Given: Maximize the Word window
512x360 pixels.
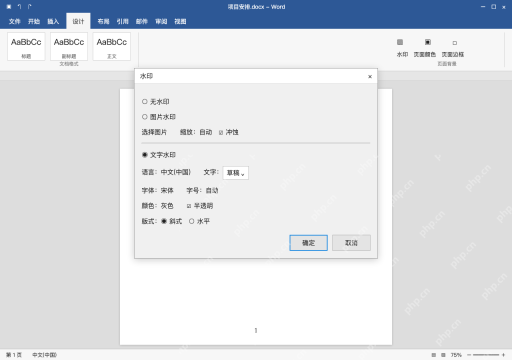Looking at the screenshot, I should (493, 7).
